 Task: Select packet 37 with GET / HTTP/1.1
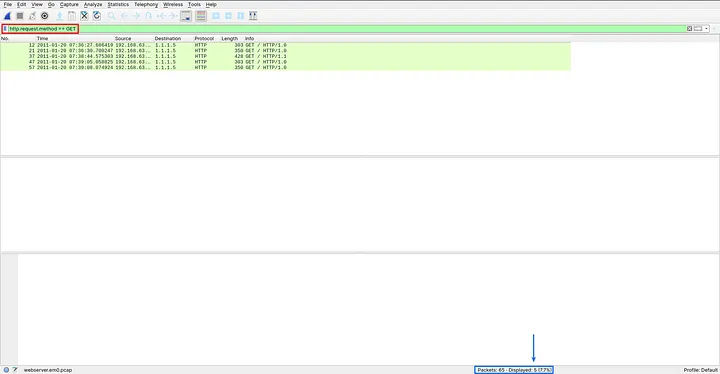click(x=285, y=56)
